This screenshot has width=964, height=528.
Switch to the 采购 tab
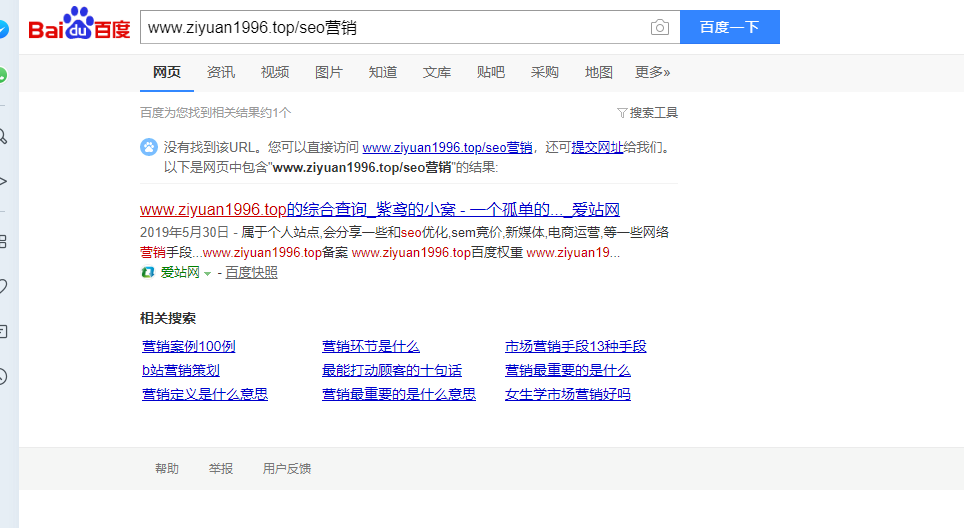(x=545, y=73)
